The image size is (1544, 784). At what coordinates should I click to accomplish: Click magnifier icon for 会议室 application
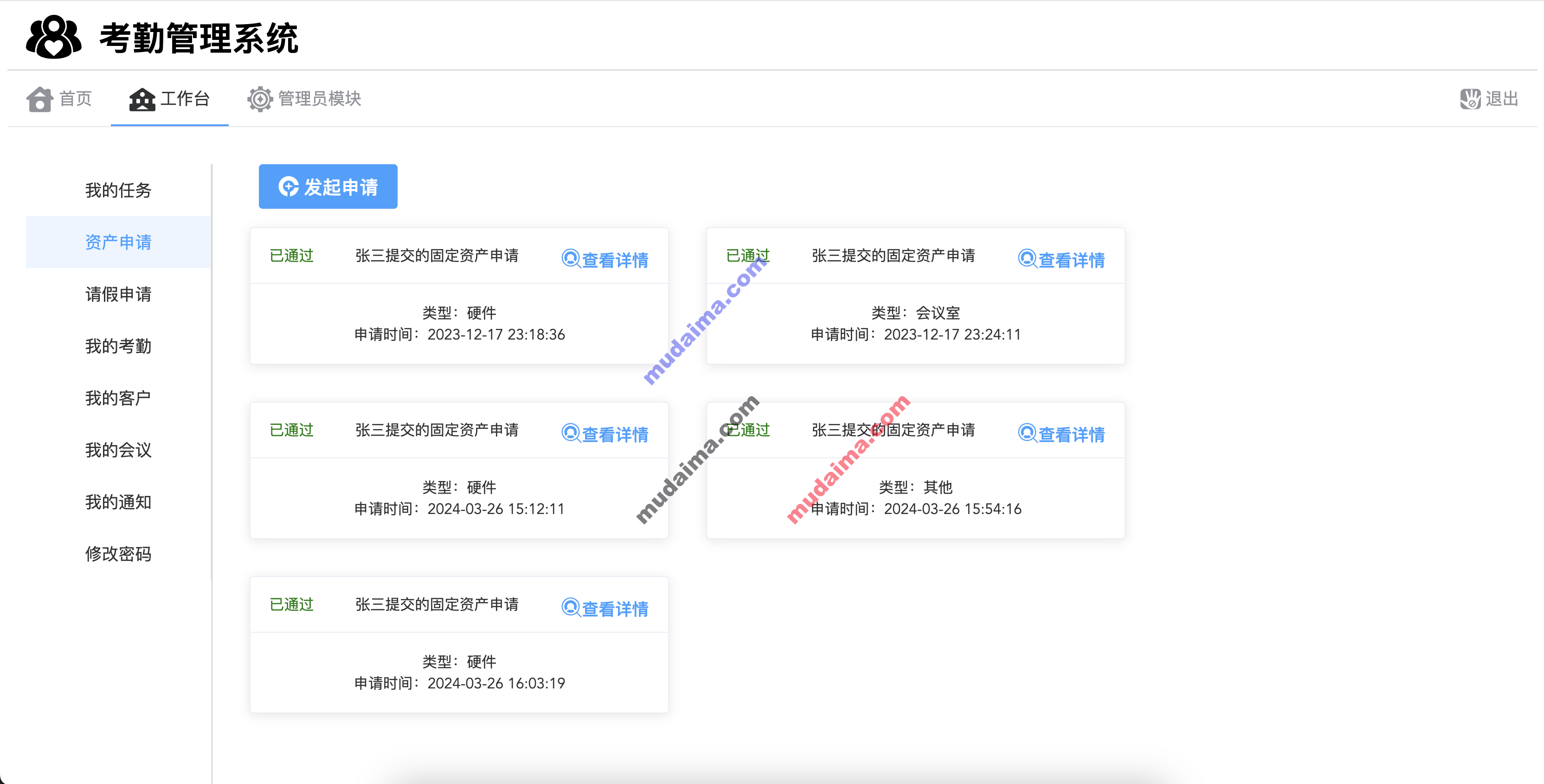(1027, 259)
